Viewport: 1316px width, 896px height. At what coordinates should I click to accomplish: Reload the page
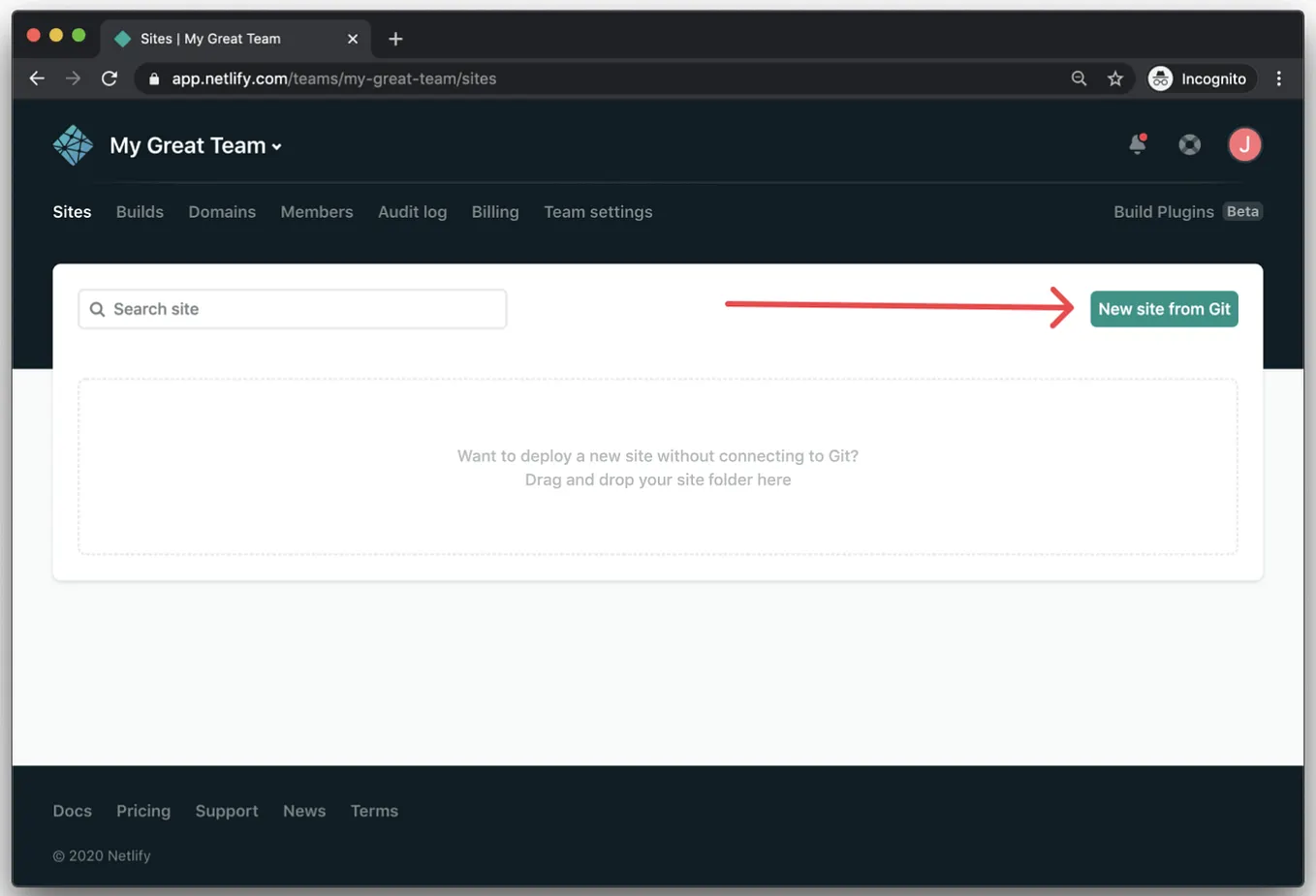tap(110, 78)
